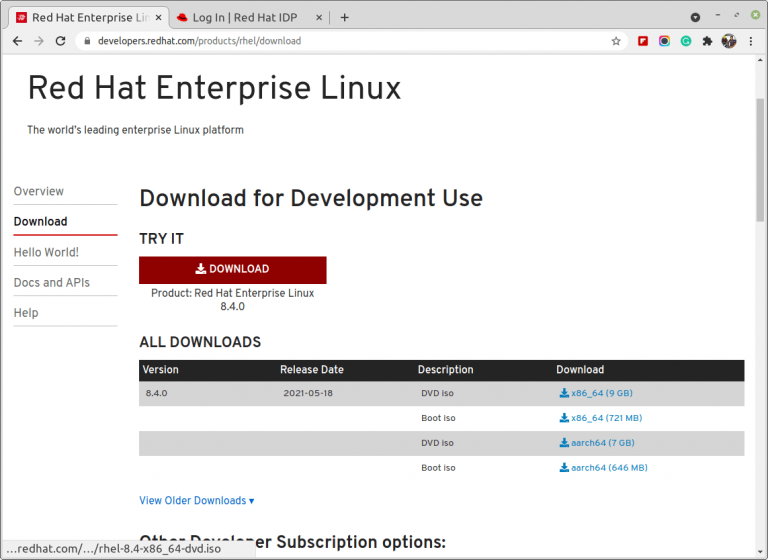Viewport: 768px width, 560px height.
Task: Select the Download sidebar item
Action: coord(40,221)
